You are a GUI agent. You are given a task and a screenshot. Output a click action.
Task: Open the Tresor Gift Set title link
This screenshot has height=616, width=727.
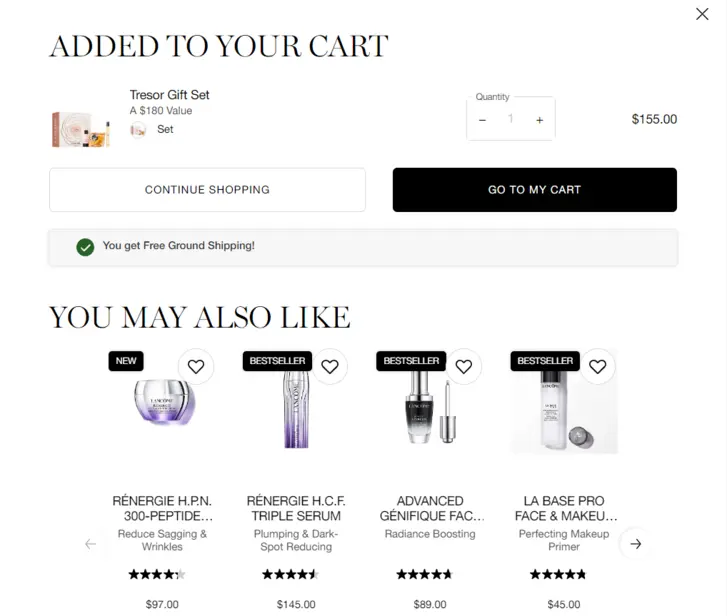170,95
